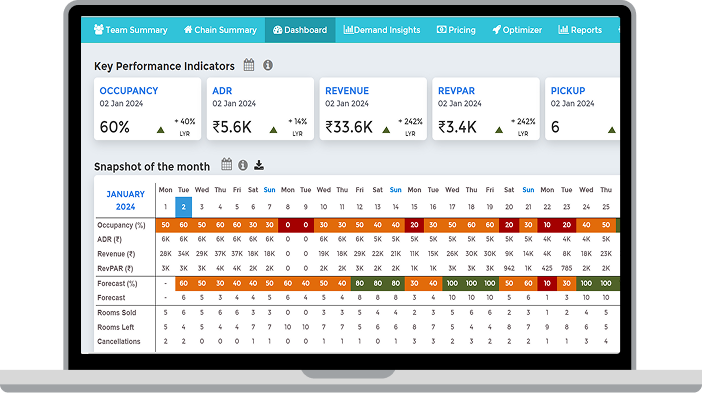
Task: Click the Reports bar chart icon
Action: [x=563, y=30]
